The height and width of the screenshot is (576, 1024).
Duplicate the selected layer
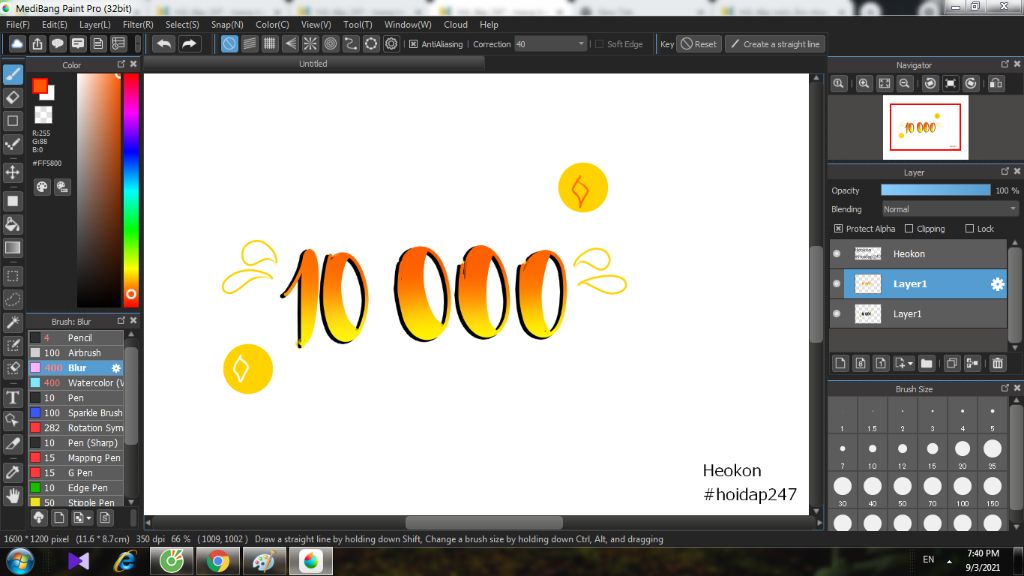coord(952,364)
